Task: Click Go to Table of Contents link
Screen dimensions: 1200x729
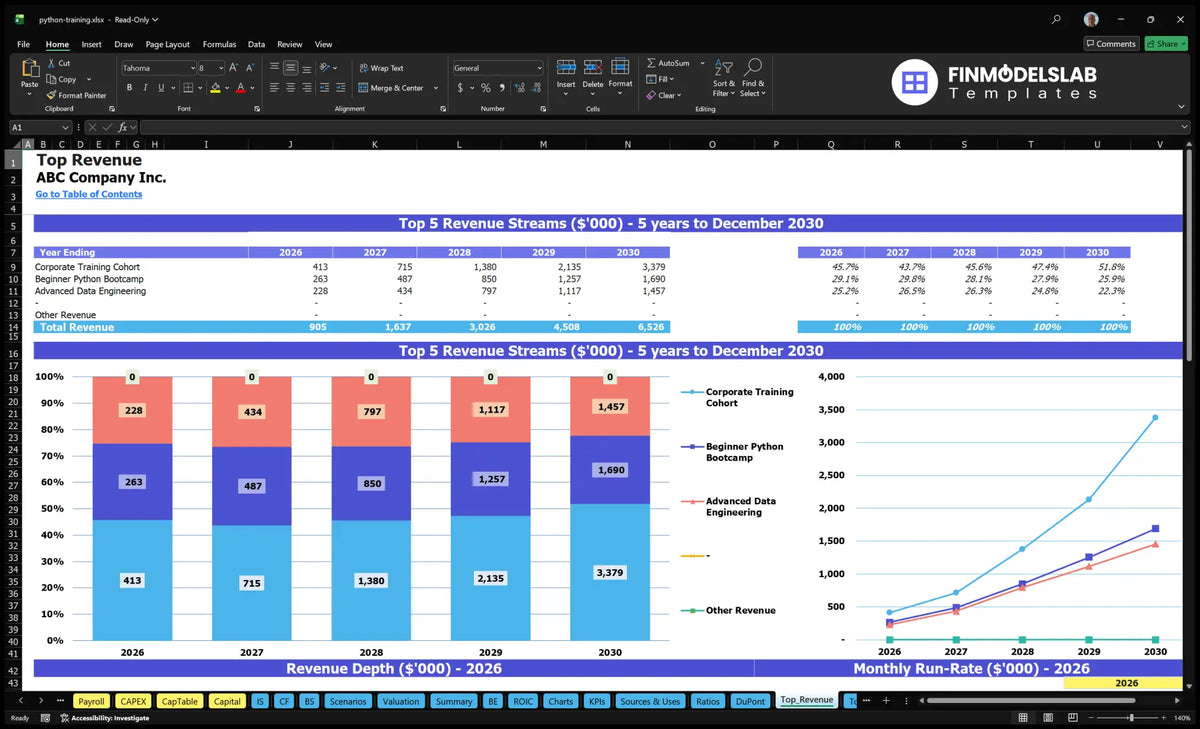Action: [89, 194]
